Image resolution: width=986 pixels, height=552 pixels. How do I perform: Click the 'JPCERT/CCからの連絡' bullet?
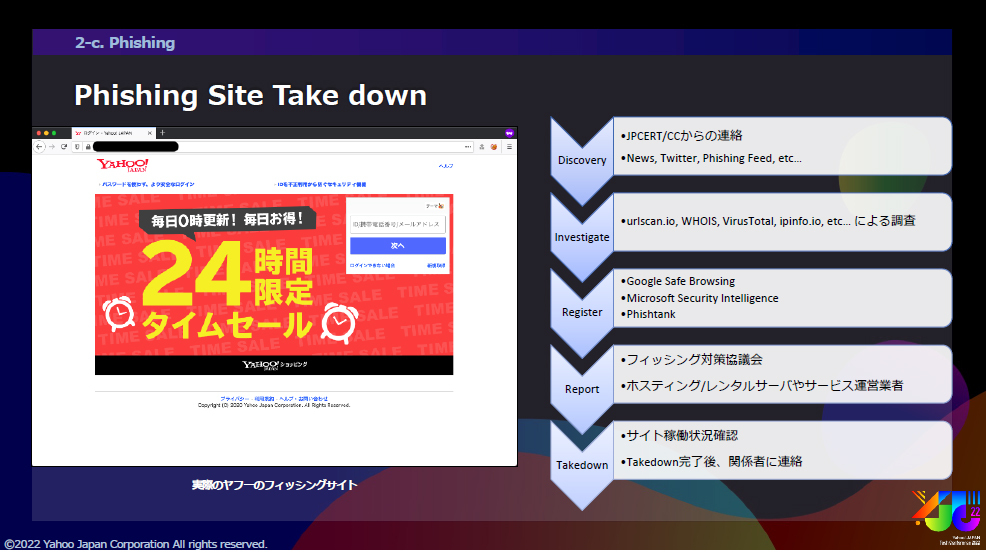[682, 136]
